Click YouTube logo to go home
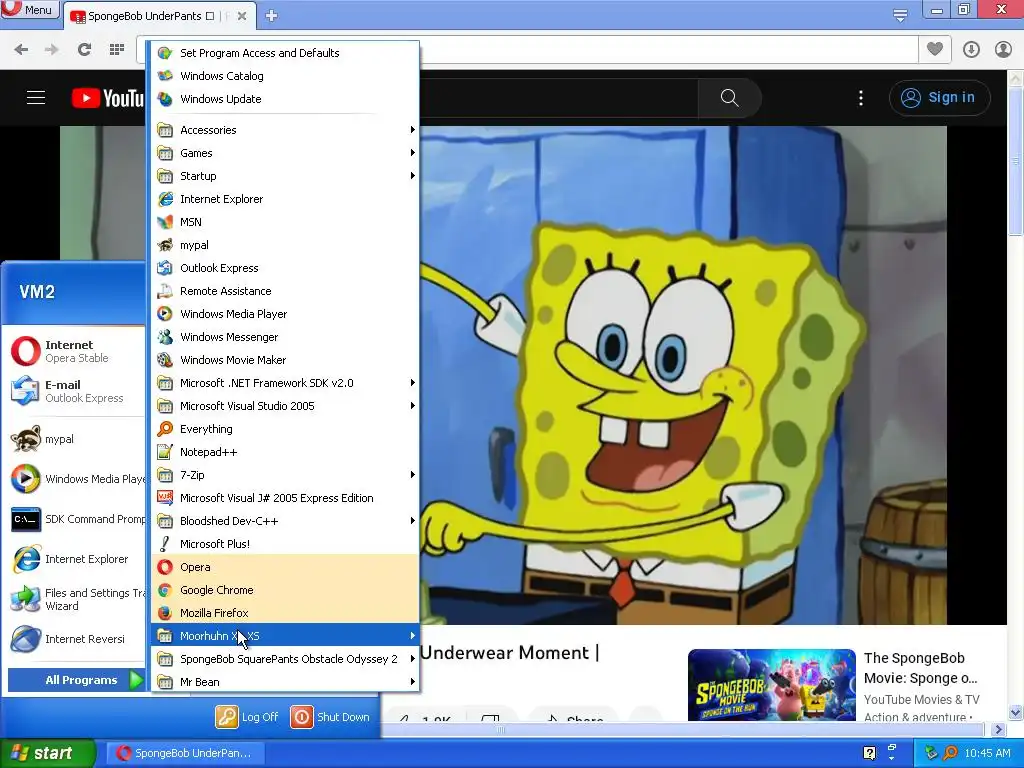This screenshot has height=768, width=1024. coord(108,98)
